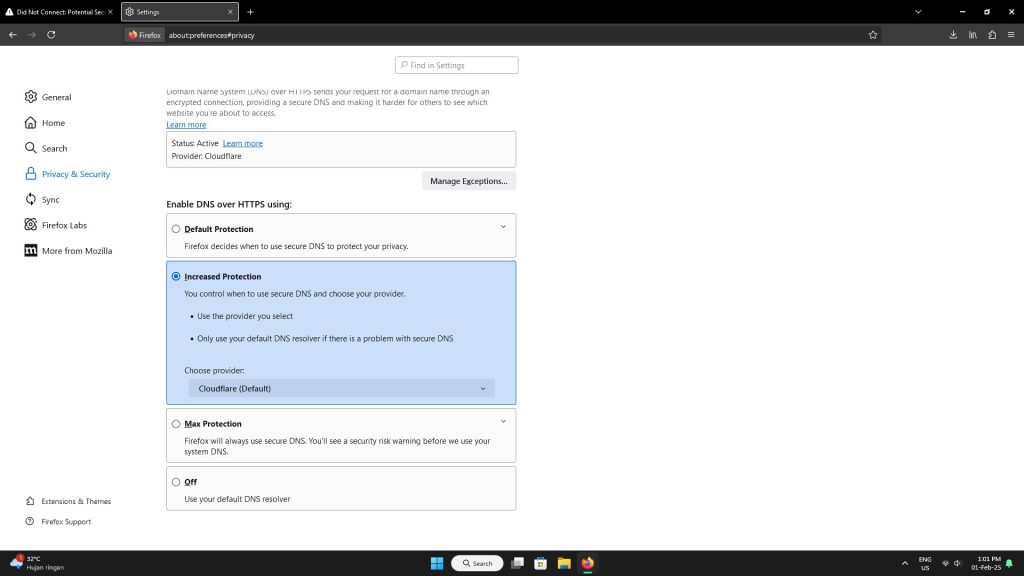Expand the Default Protection details chevron

(503, 227)
